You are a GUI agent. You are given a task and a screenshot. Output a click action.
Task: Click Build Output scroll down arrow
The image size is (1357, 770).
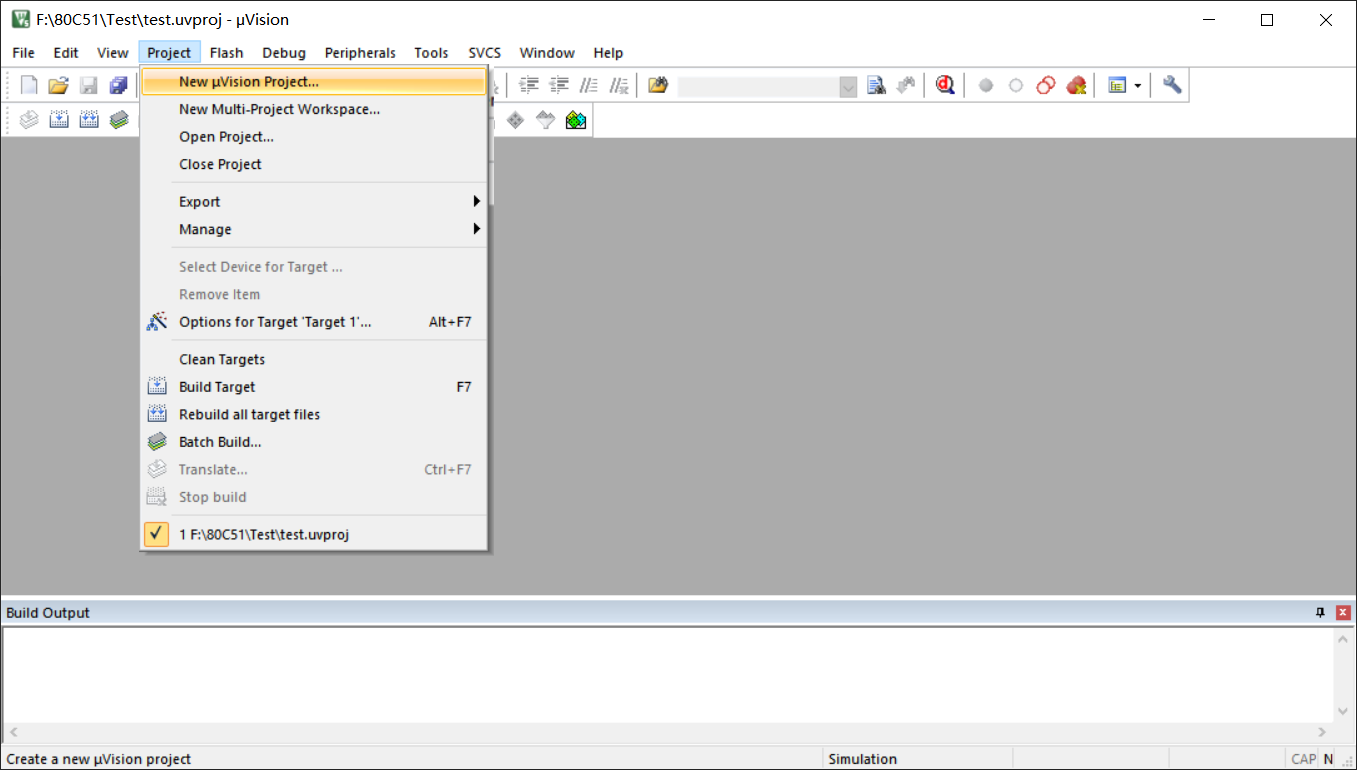click(1343, 714)
